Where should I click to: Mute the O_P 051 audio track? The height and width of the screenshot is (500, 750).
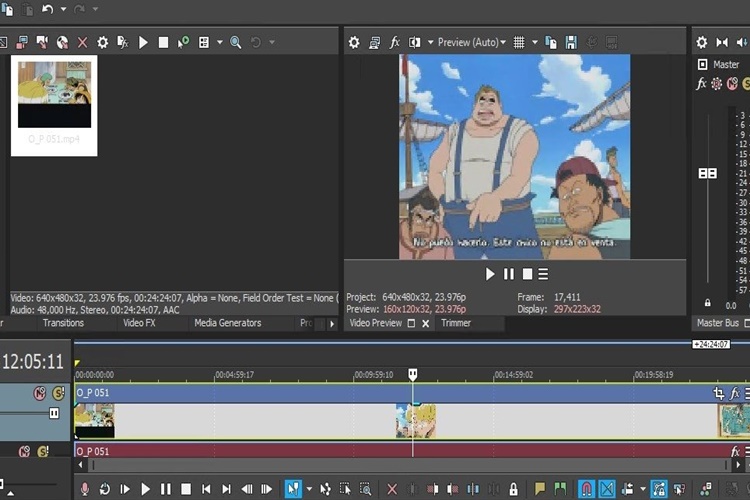[x=24, y=451]
